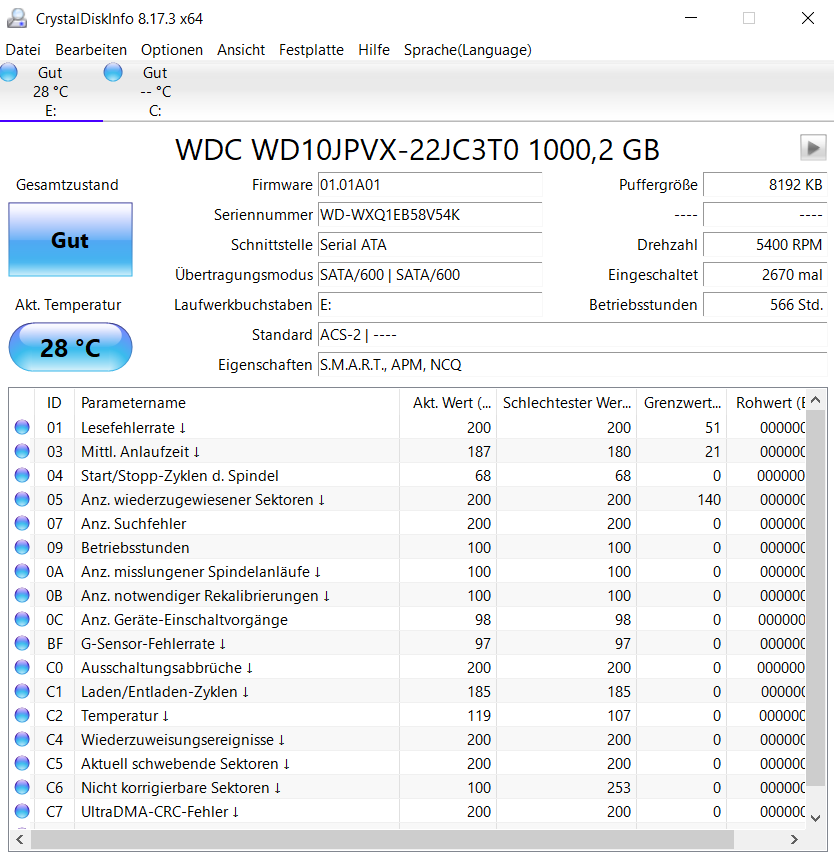
Task: Click the SMART list scroll down arrow
Action: [x=815, y=818]
